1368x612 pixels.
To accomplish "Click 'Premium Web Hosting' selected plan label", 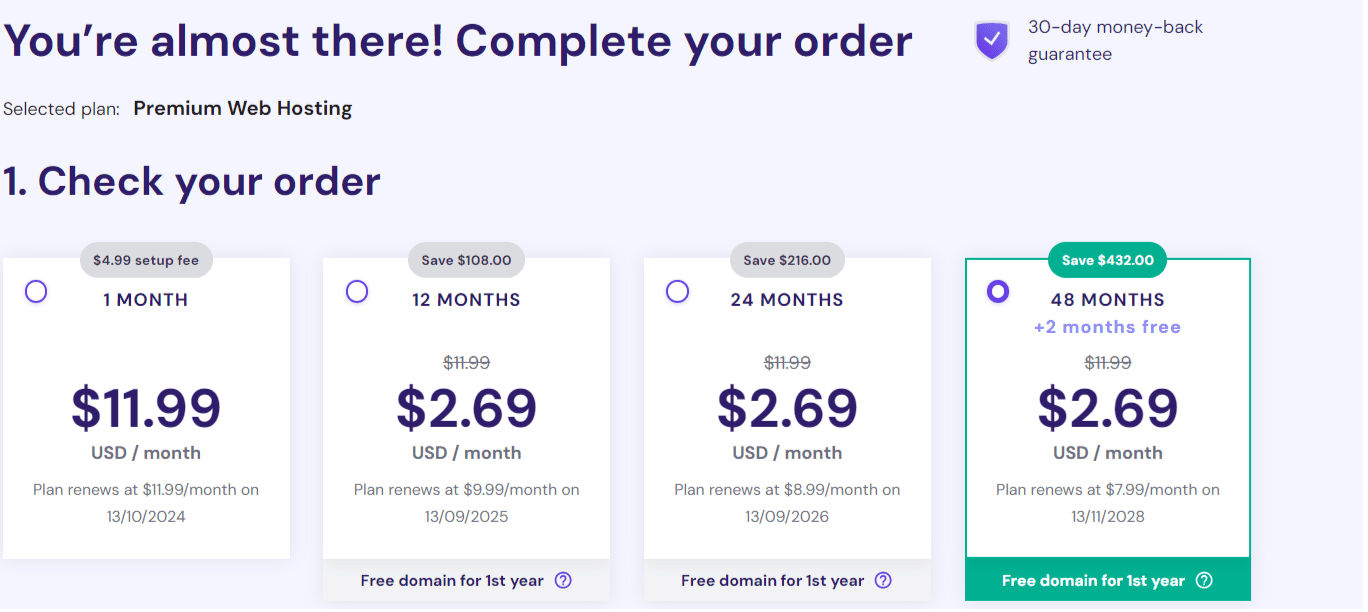I will click(242, 108).
